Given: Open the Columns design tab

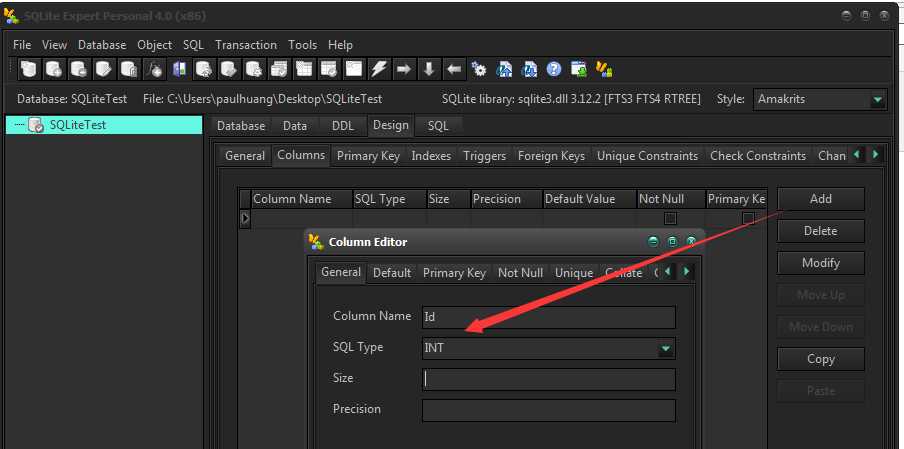Looking at the screenshot, I should (301, 155).
